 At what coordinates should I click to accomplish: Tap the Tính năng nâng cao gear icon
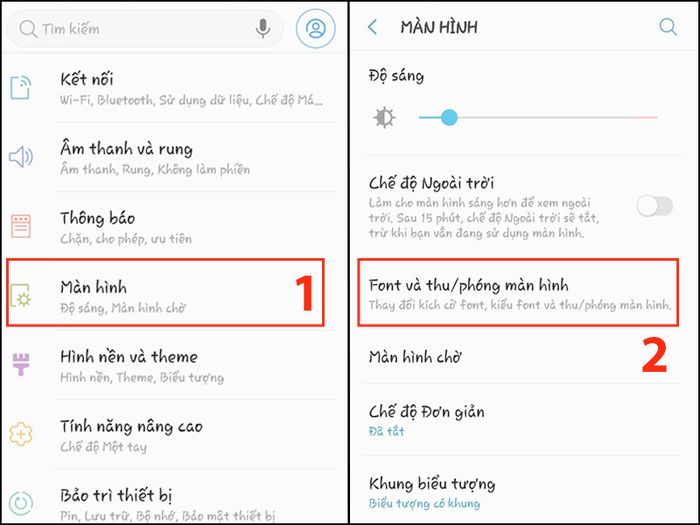pyautogui.click(x=21, y=433)
